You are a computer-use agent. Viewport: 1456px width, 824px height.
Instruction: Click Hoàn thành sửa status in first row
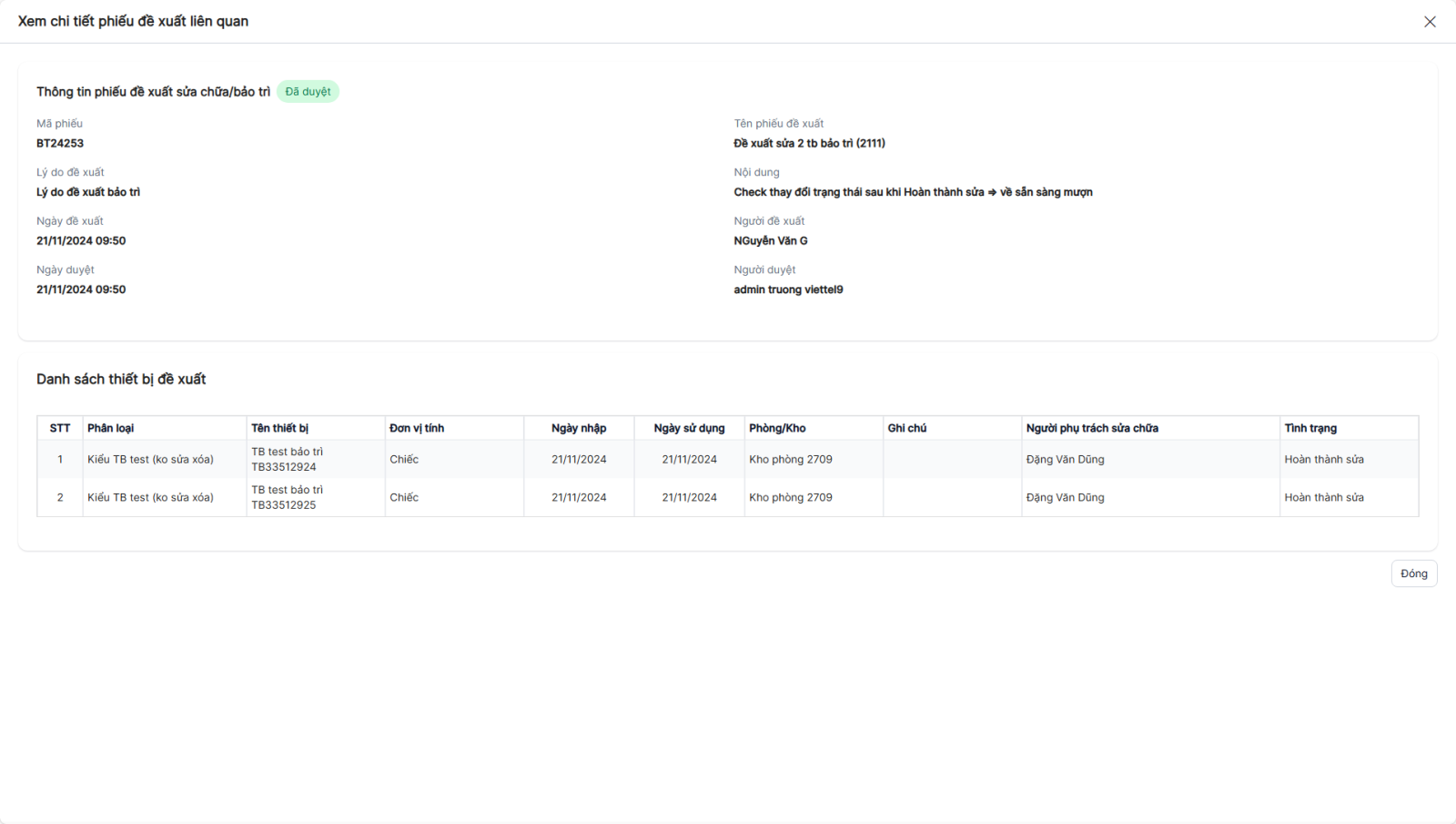pyautogui.click(x=1324, y=460)
